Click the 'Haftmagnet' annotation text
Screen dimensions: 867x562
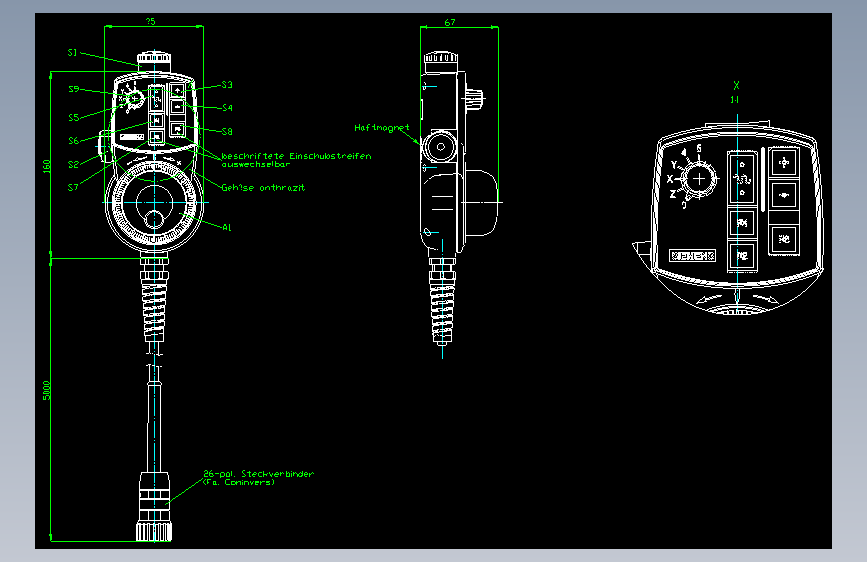pyautogui.click(x=382, y=128)
